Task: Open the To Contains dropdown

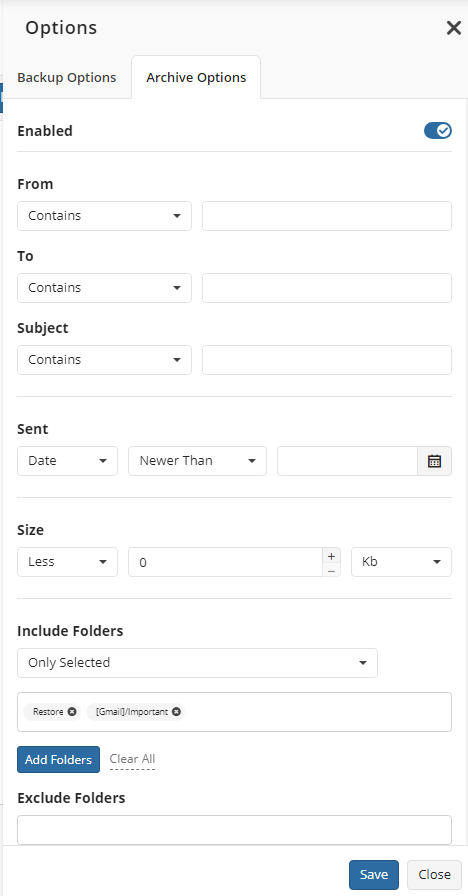Action: 105,288
